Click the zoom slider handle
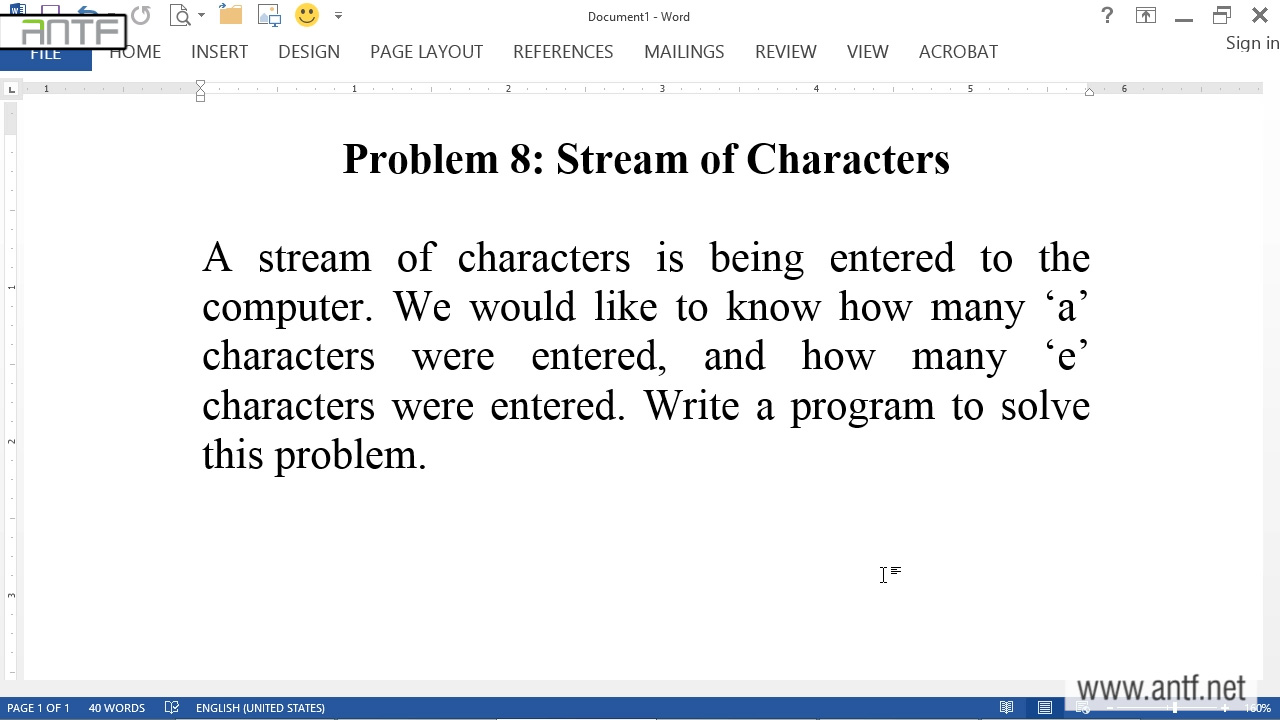 (x=1175, y=708)
